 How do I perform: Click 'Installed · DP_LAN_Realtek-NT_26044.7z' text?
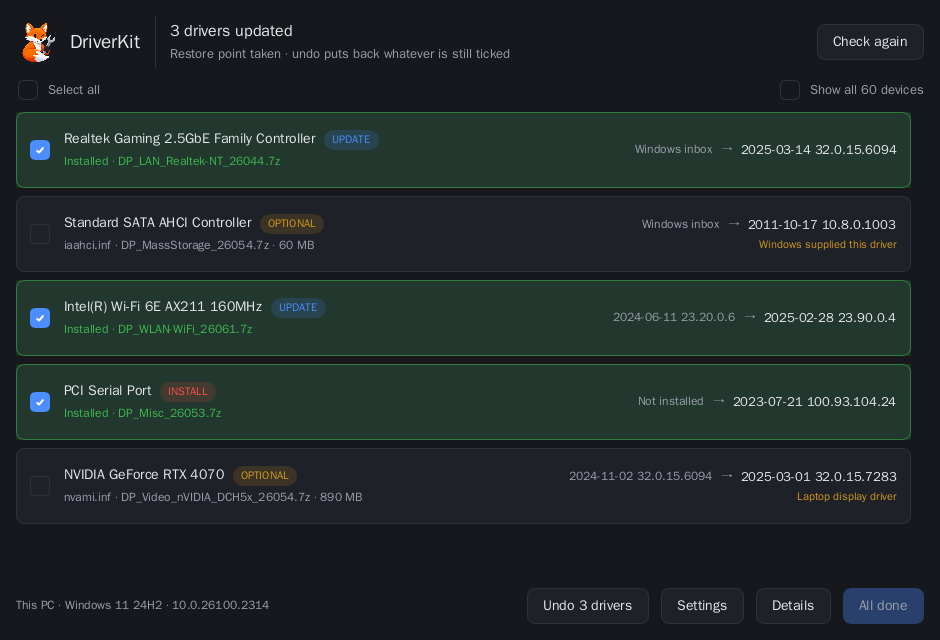pos(172,161)
